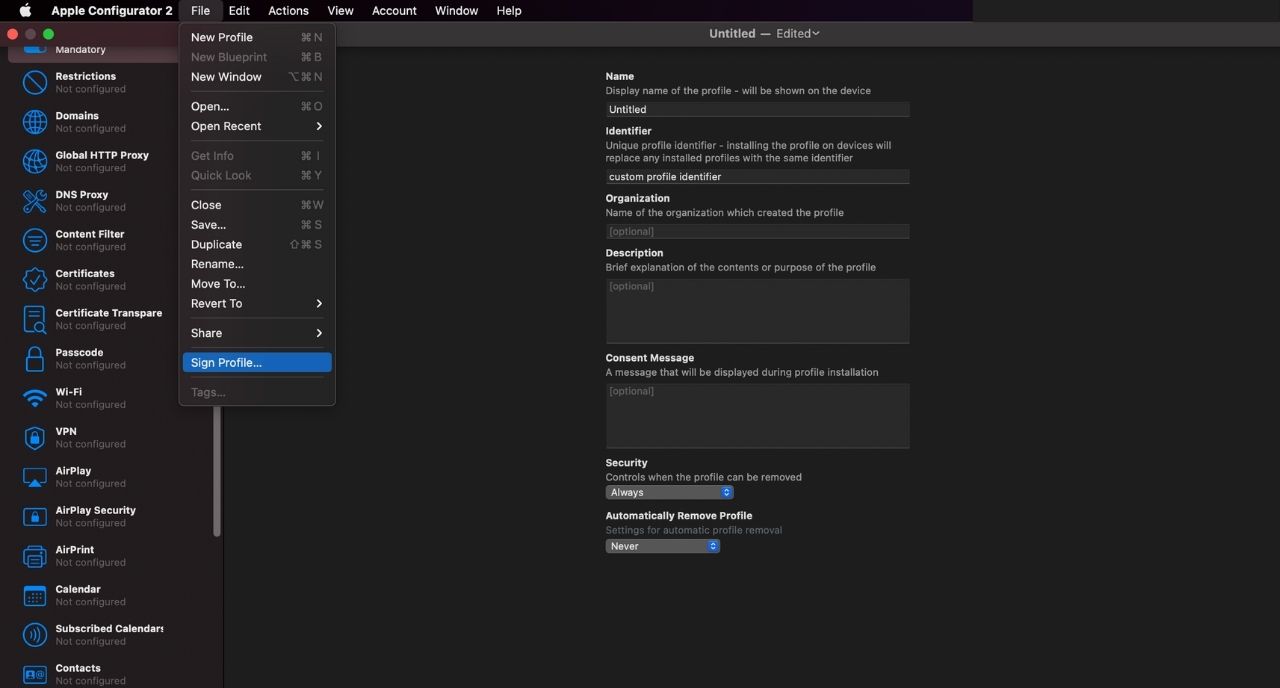The height and width of the screenshot is (688, 1280).
Task: Choose Save... menu item
Action: click(257, 225)
